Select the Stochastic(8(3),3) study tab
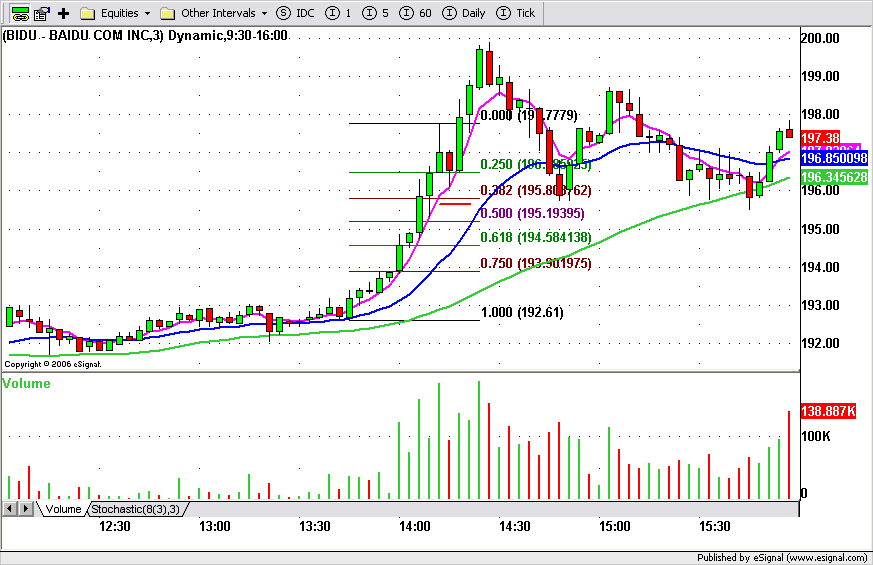 tap(136, 509)
